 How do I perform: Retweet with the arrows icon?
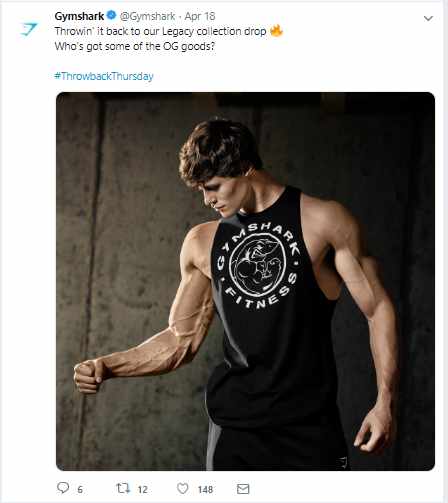click(x=123, y=488)
